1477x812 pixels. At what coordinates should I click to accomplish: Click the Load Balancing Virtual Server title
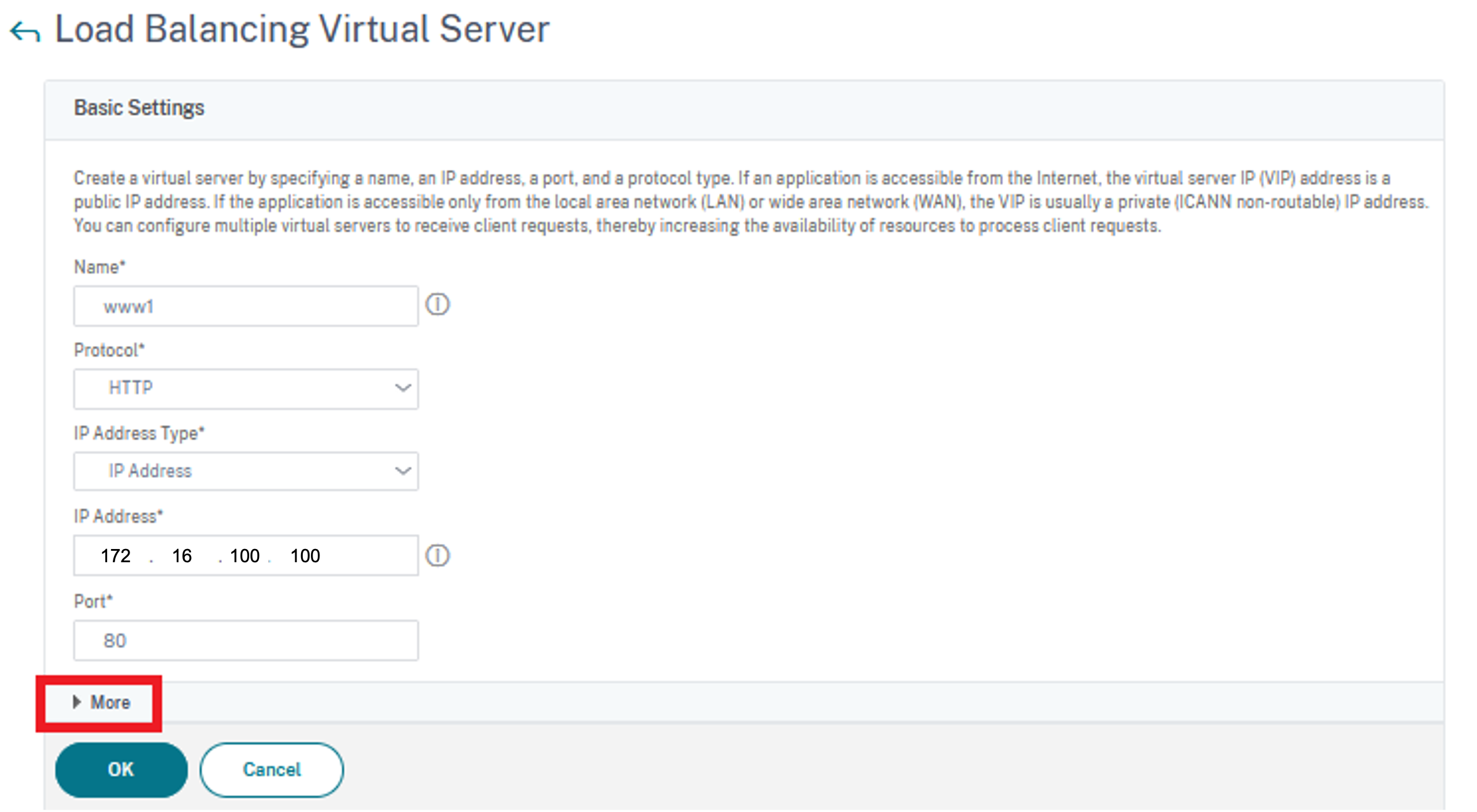302,29
